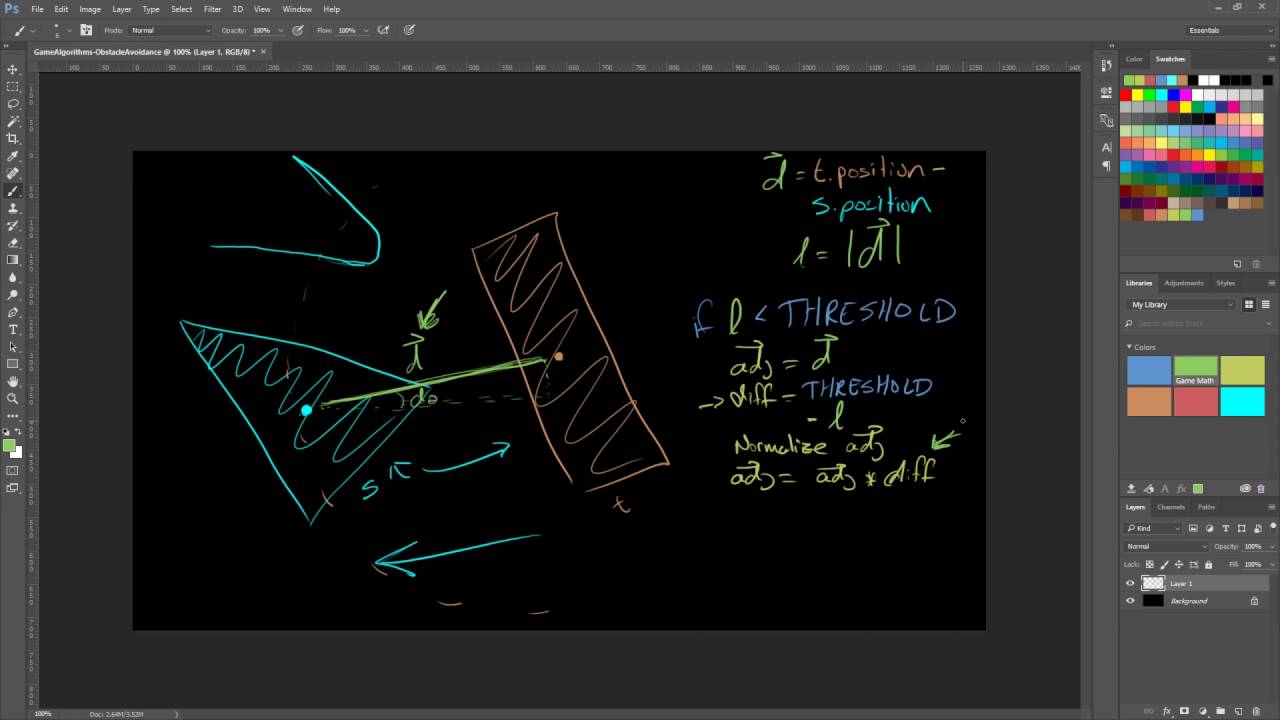This screenshot has height=720, width=1280.
Task: Pick the cyan library color swatch
Action: [1242, 401]
